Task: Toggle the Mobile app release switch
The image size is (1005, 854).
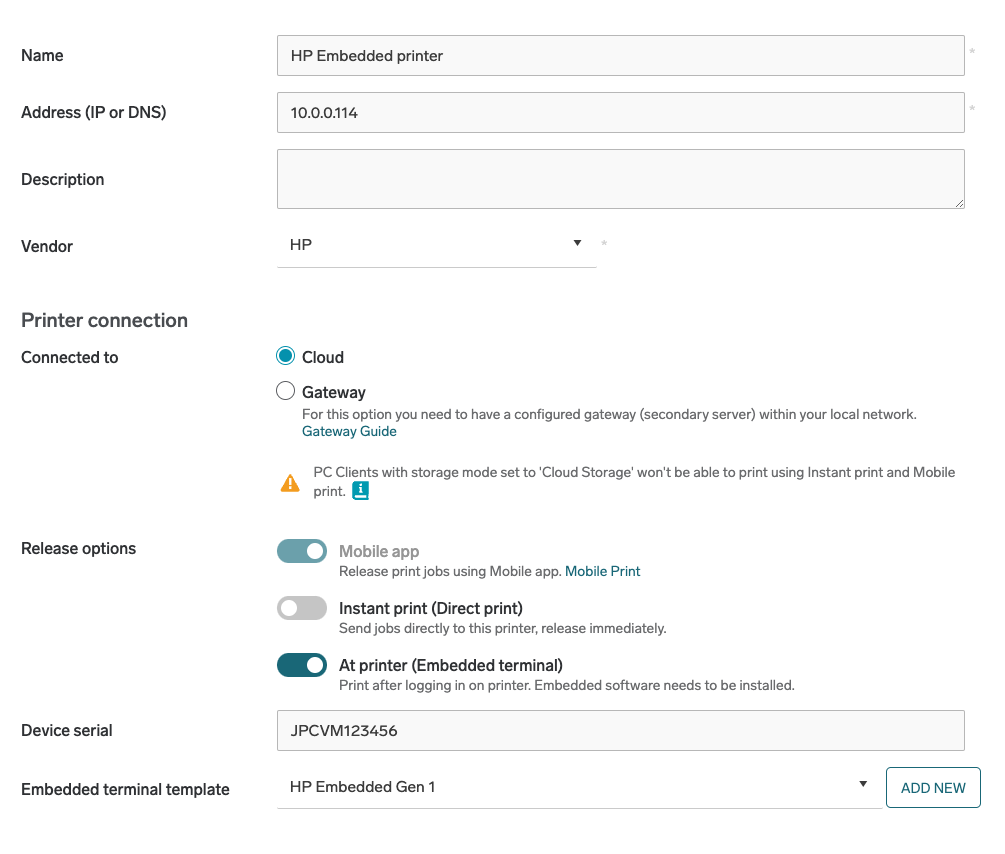Action: [x=302, y=551]
